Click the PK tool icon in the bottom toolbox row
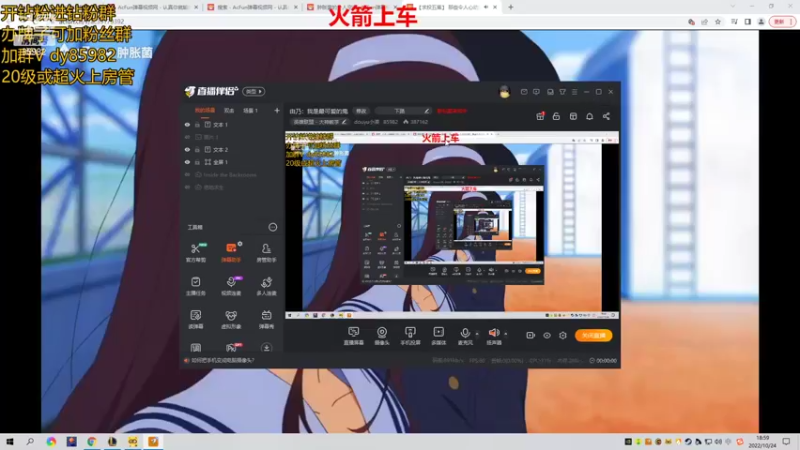The image size is (800, 450). pyautogui.click(x=232, y=347)
